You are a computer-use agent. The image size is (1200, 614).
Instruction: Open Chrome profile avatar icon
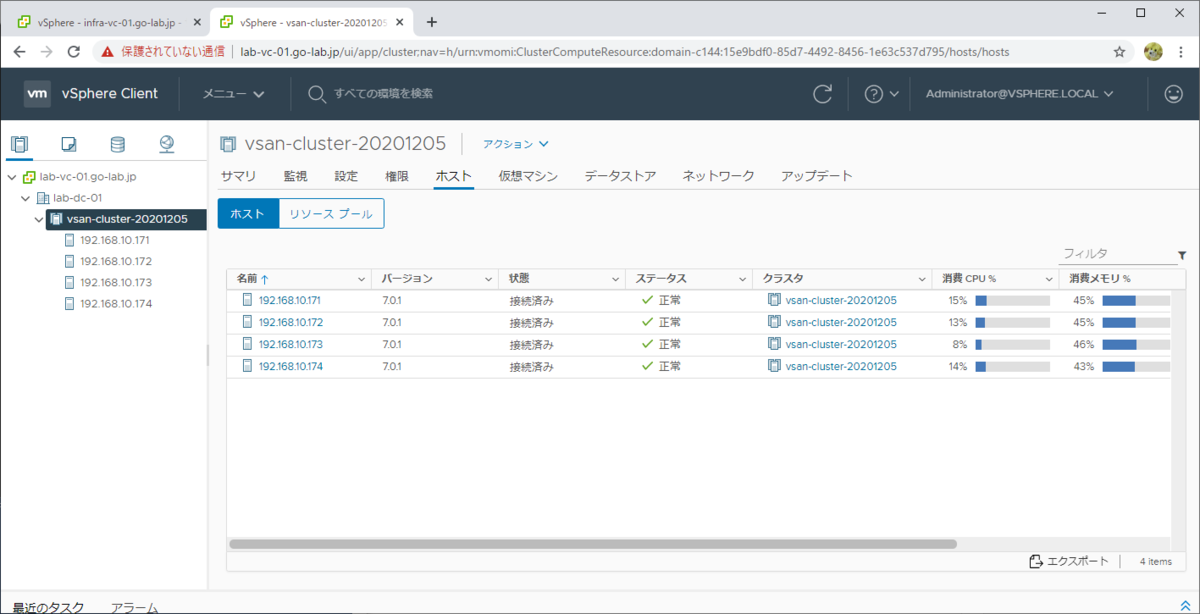[1153, 51]
